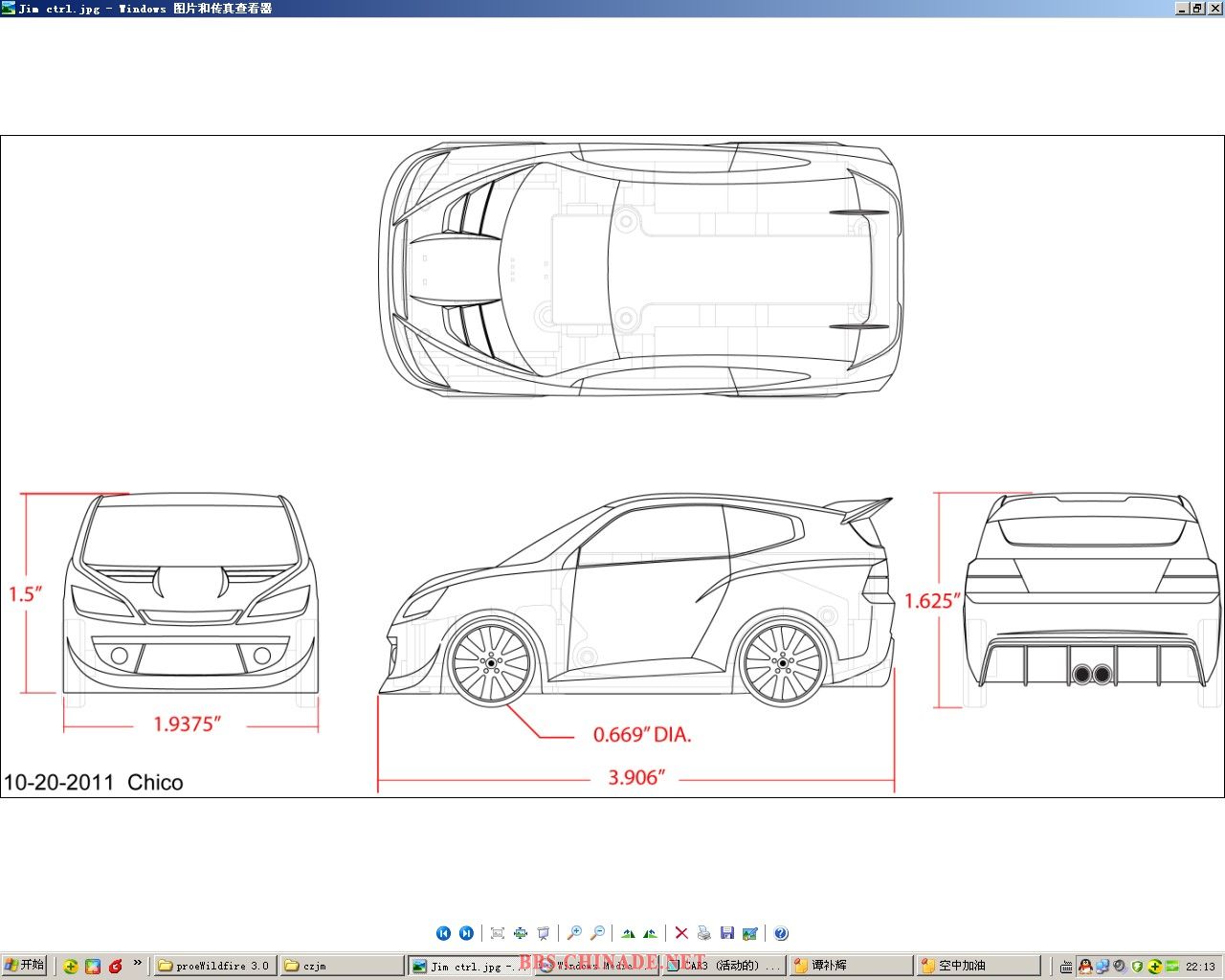Open the viewer Help
Viewport: 1225px width, 980px height.
click(x=781, y=933)
